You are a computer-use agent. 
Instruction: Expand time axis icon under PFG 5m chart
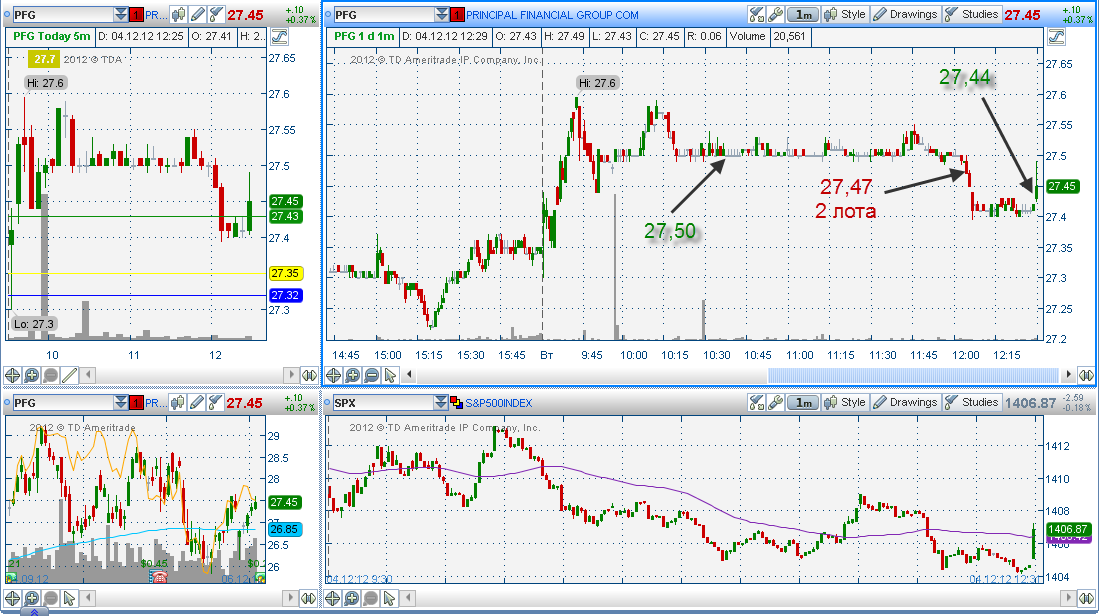tap(309, 375)
